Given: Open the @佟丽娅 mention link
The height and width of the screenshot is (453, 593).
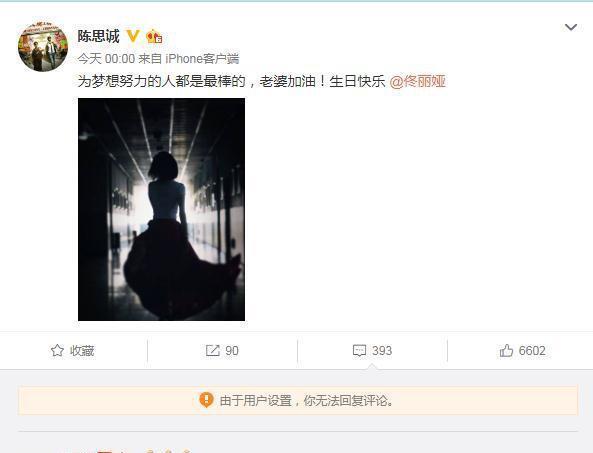Looking at the screenshot, I should tap(418, 81).
